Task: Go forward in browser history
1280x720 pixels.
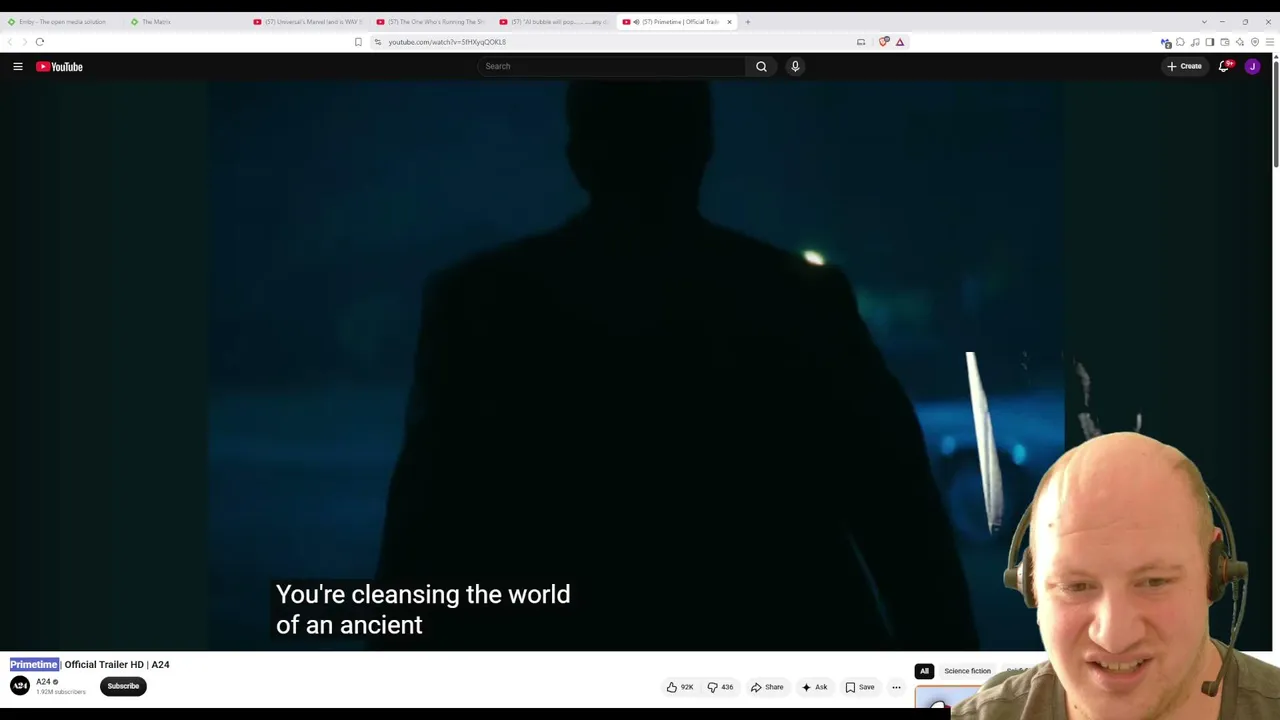Action: [x=24, y=42]
